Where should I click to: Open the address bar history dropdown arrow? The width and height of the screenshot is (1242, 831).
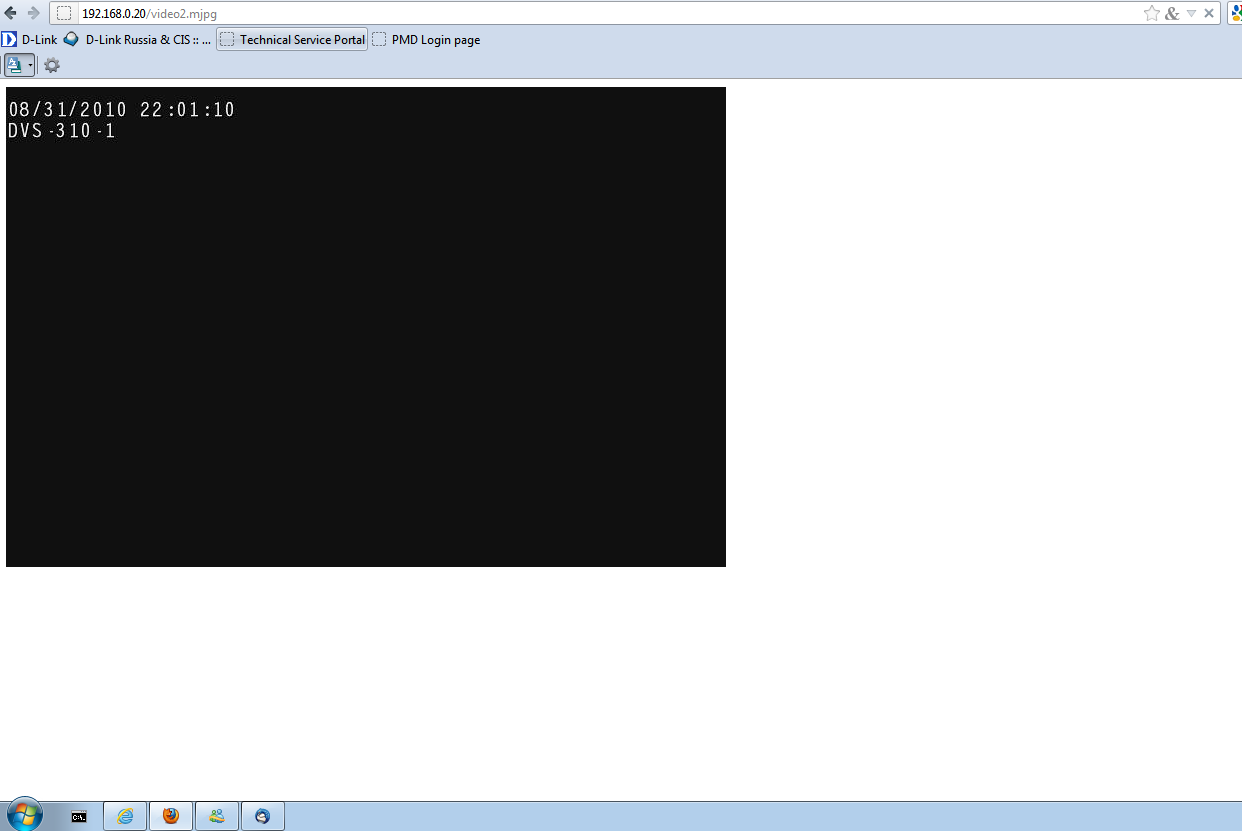(x=1191, y=13)
